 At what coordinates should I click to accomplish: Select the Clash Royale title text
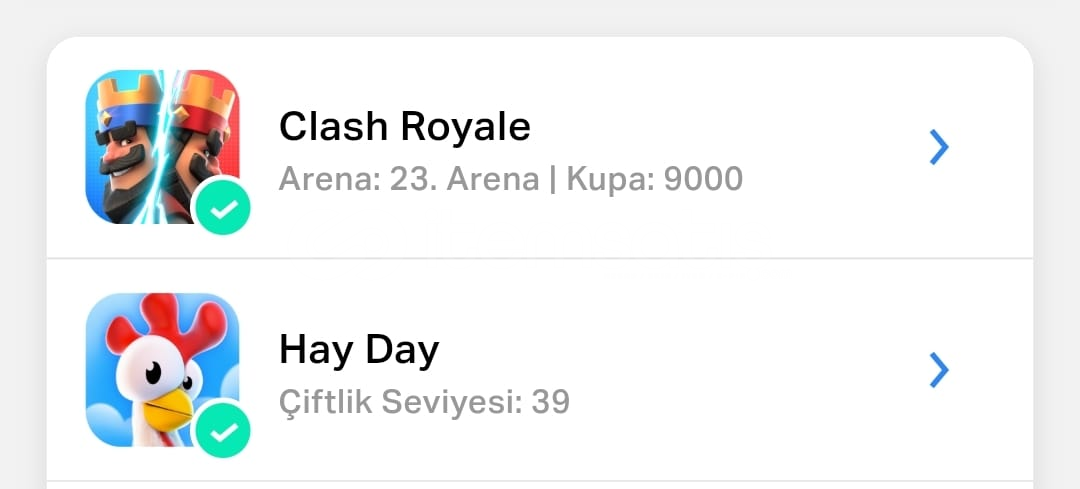coord(404,127)
